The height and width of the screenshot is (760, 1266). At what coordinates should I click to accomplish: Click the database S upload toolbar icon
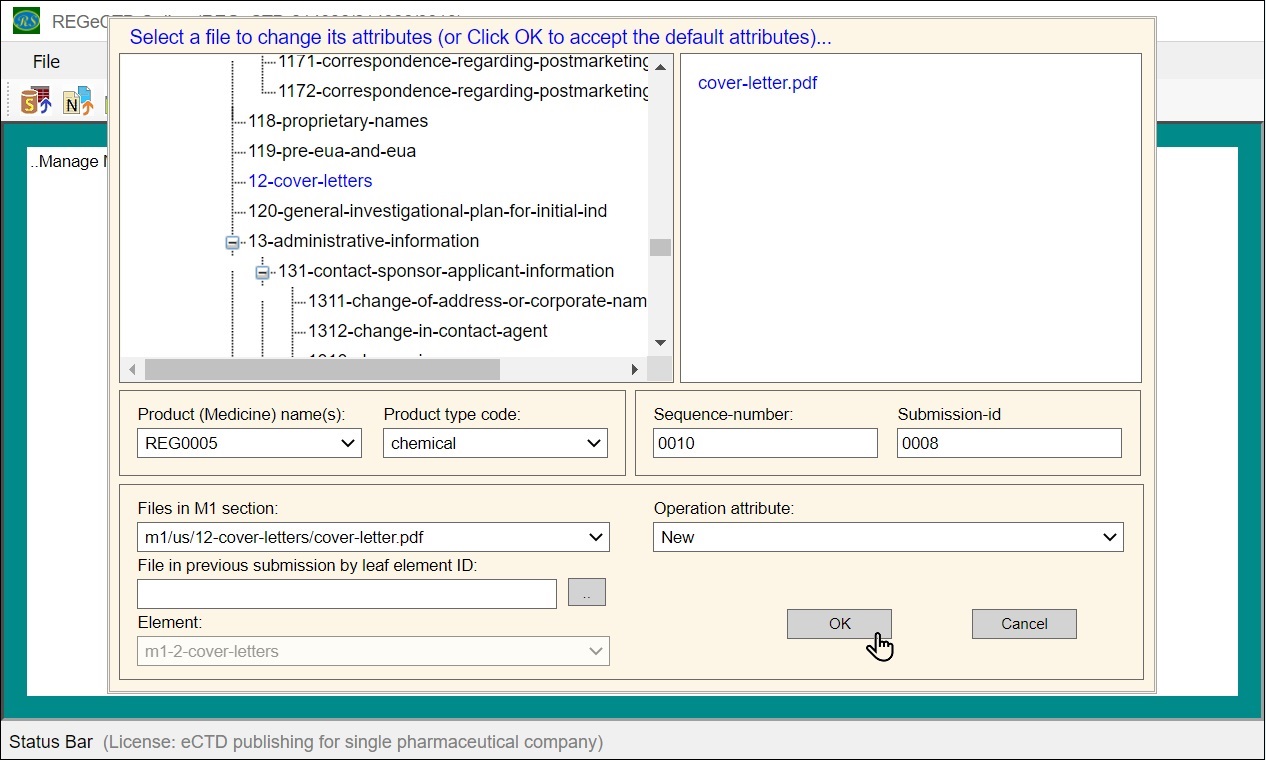coord(36,101)
